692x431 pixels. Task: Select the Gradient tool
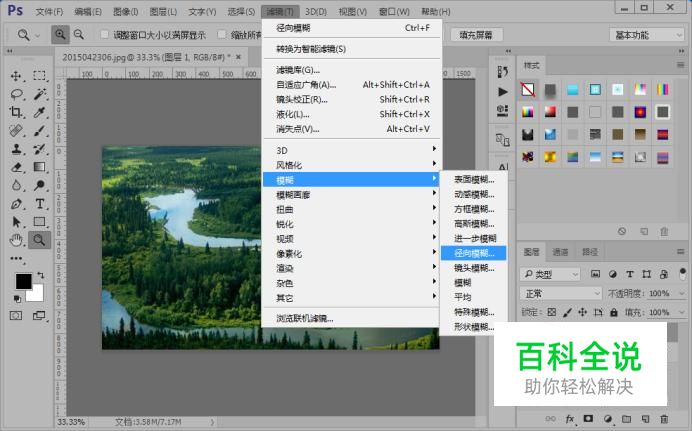[x=39, y=167]
